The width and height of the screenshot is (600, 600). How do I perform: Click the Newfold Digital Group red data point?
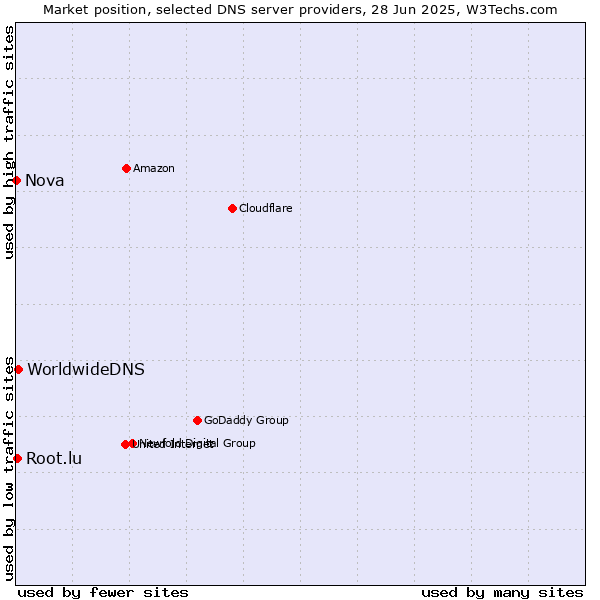[133, 443]
